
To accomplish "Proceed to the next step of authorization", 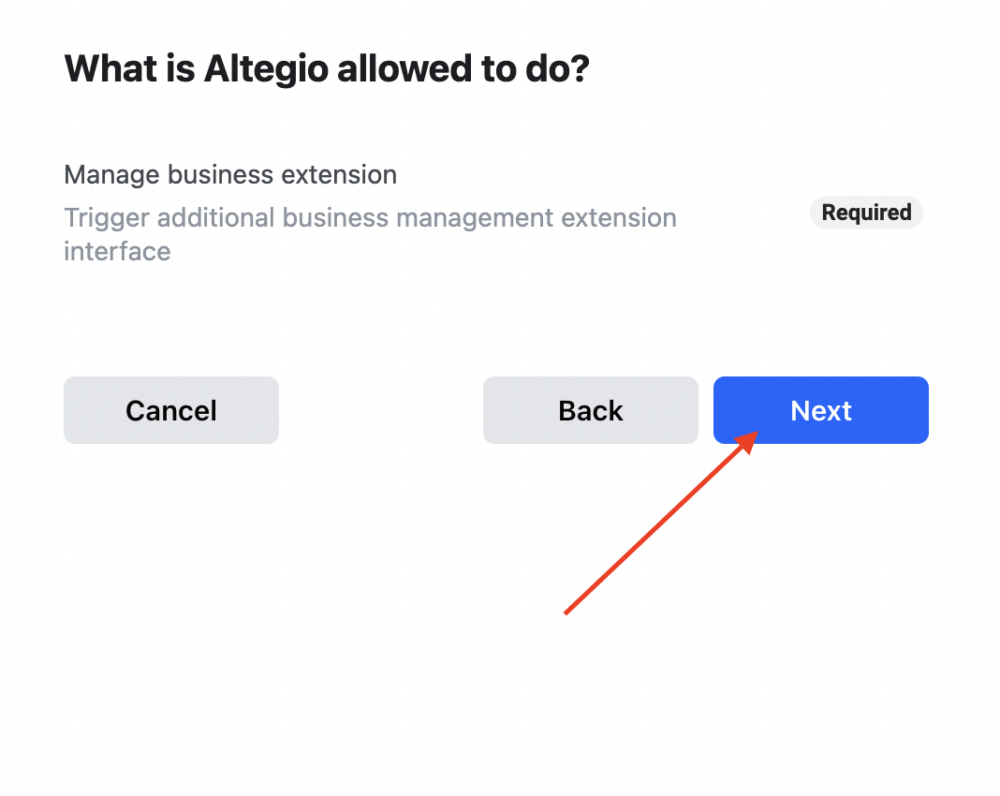I will click(x=821, y=410).
